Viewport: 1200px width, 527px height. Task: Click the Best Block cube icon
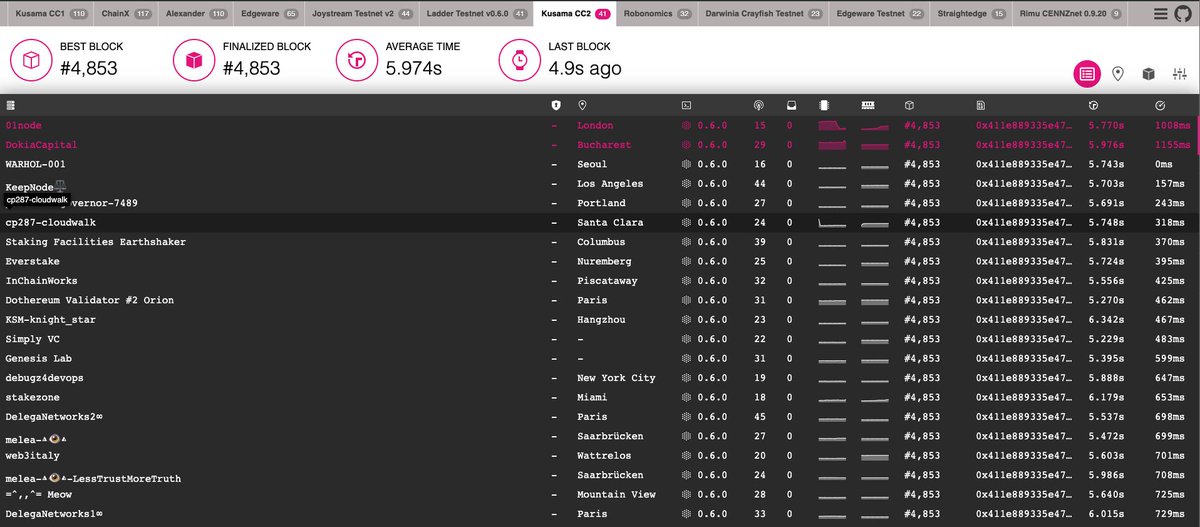tap(31, 60)
